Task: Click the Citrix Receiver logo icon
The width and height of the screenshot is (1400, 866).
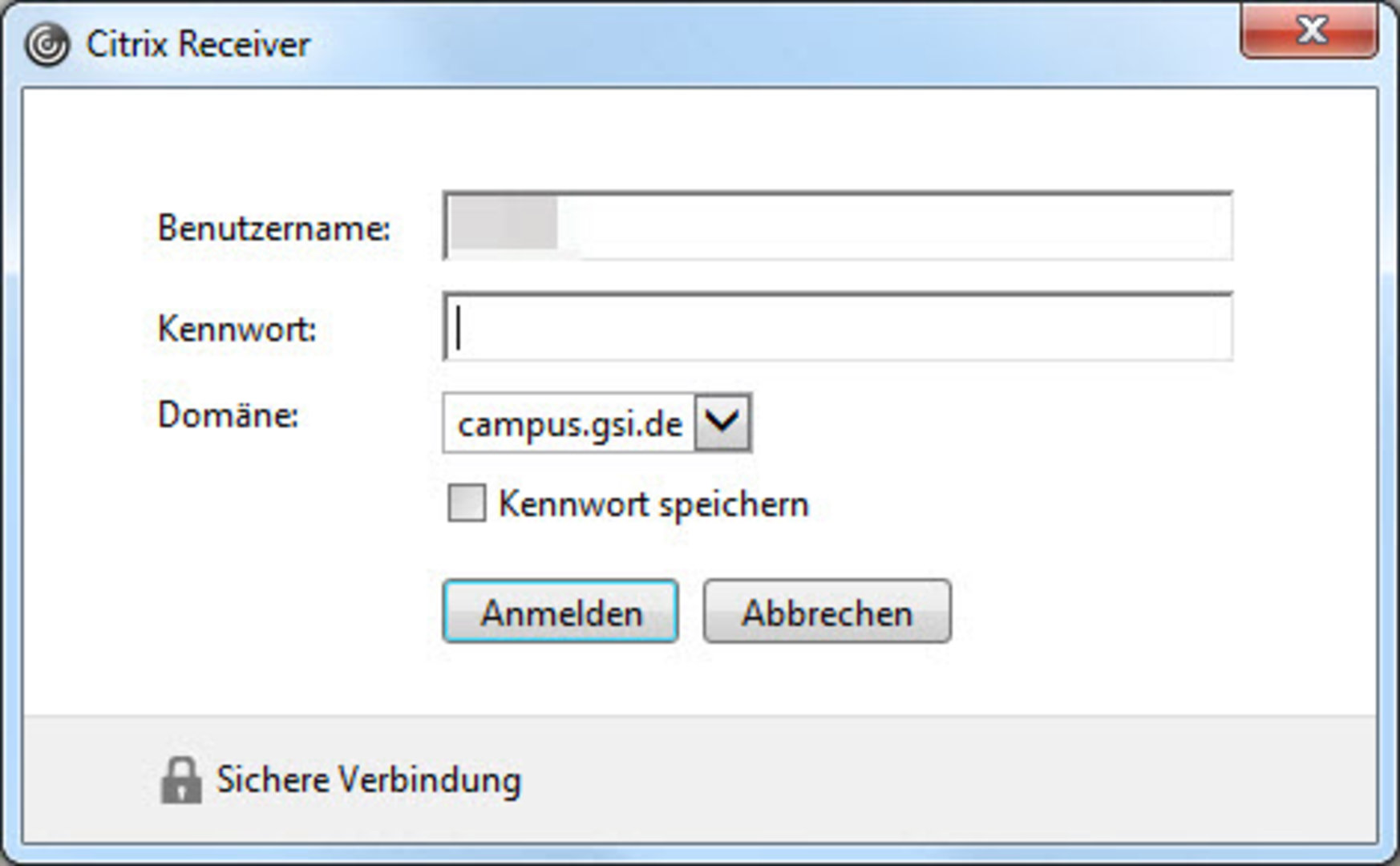Action: [x=47, y=44]
